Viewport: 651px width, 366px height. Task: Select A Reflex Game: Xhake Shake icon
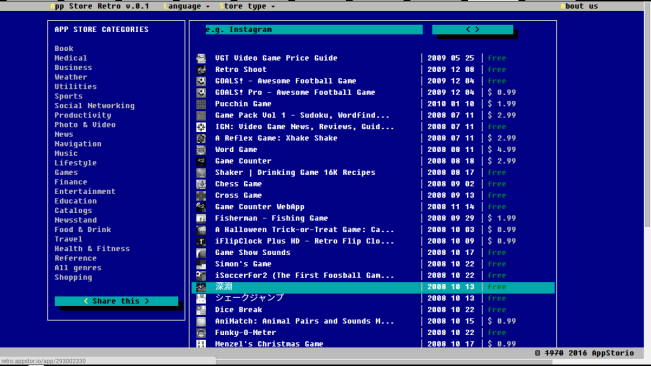pyautogui.click(x=201, y=138)
